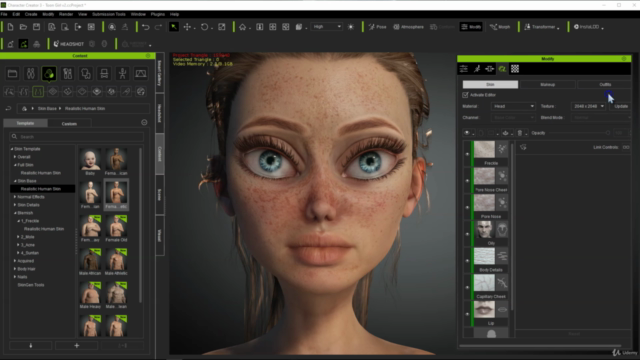The width and height of the screenshot is (640, 360).
Task: Open the Texture size dropdown 2048 x 2048
Action: (x=588, y=106)
